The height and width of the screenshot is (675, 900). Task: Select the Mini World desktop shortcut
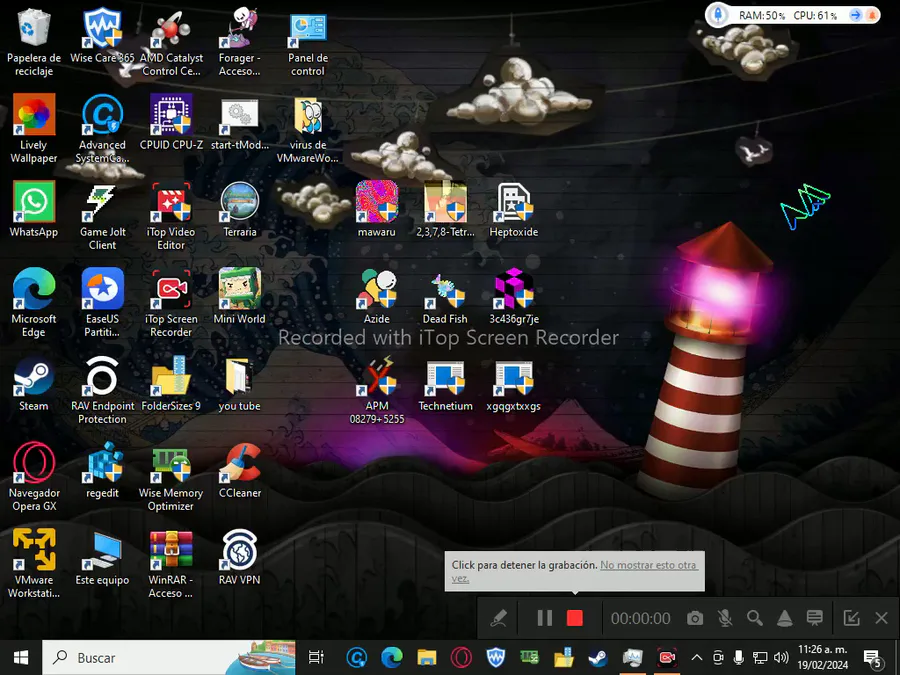point(239,296)
